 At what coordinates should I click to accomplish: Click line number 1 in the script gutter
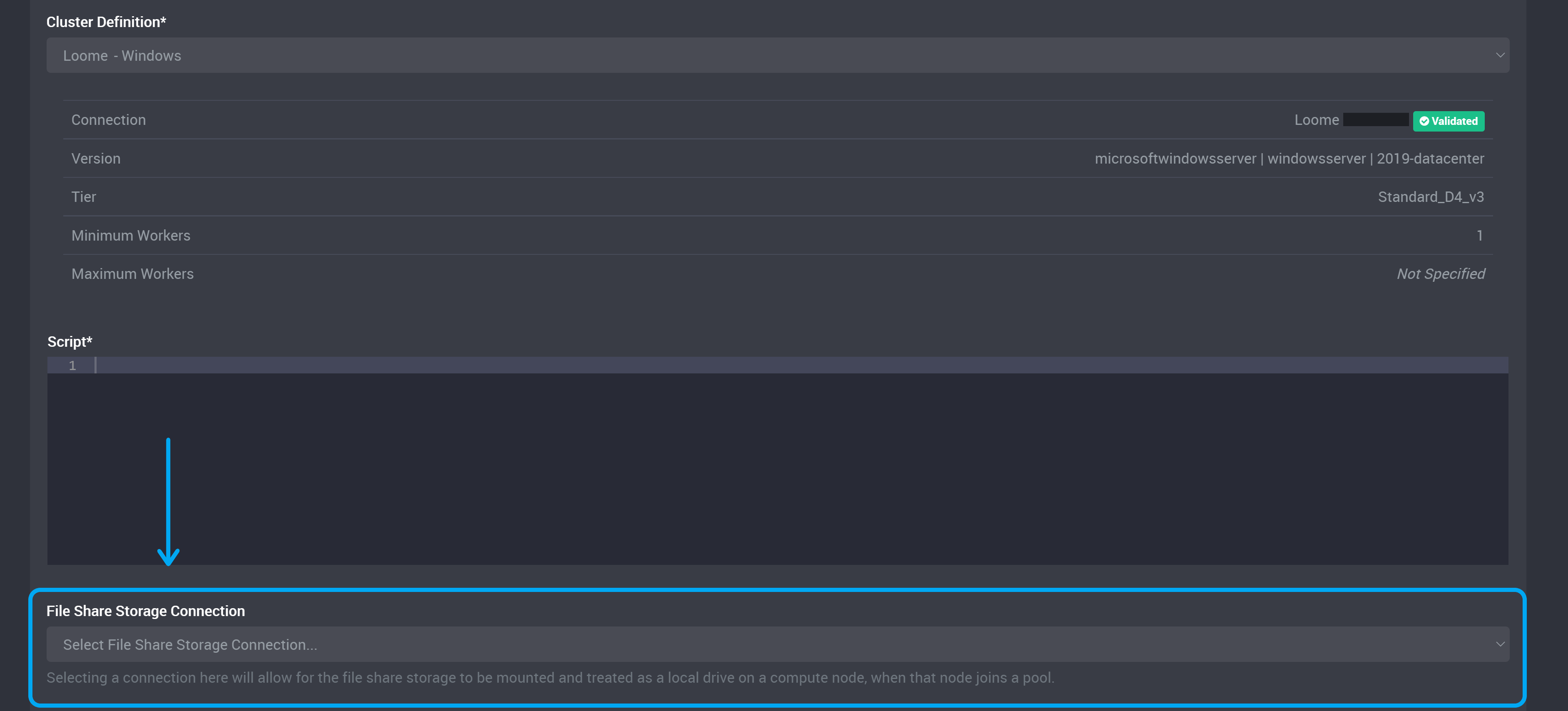(72, 365)
